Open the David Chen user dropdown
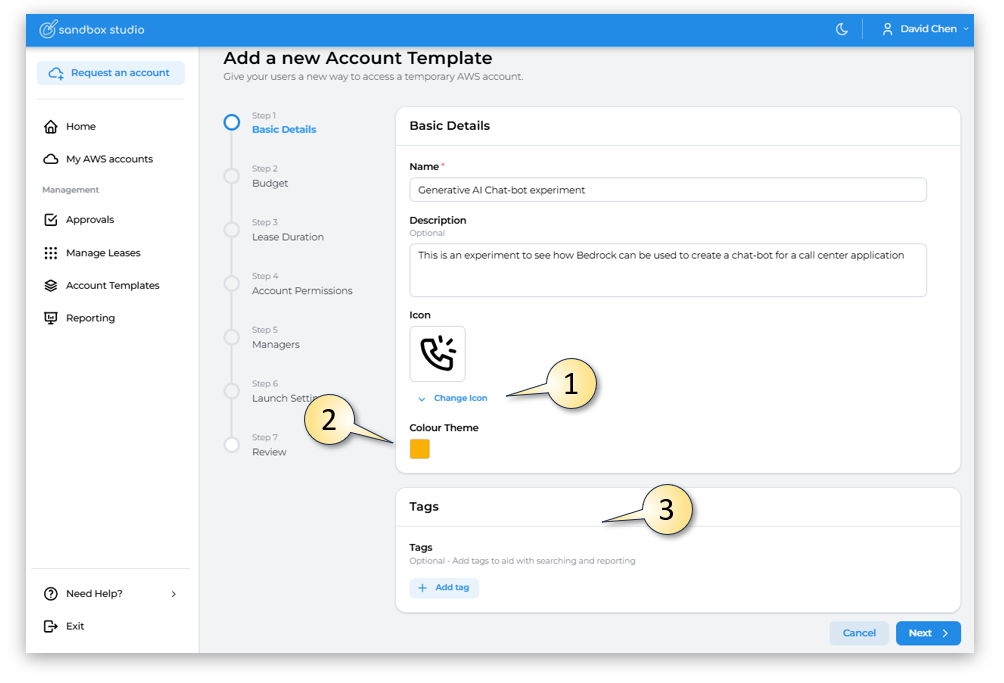This screenshot has height=683, width=1004. [926, 30]
